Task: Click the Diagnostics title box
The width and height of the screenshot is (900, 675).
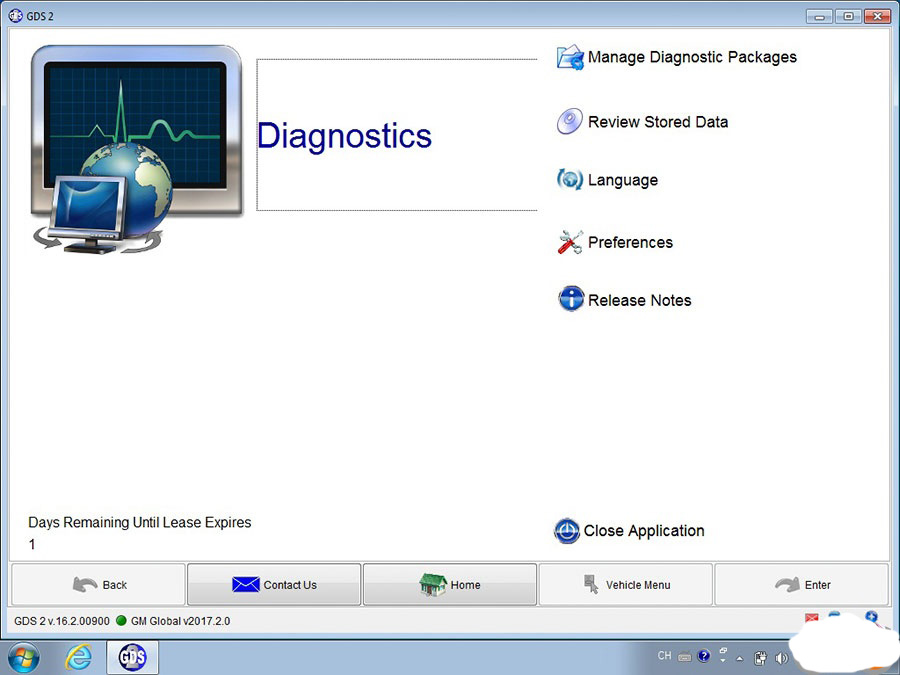Action: click(x=397, y=135)
